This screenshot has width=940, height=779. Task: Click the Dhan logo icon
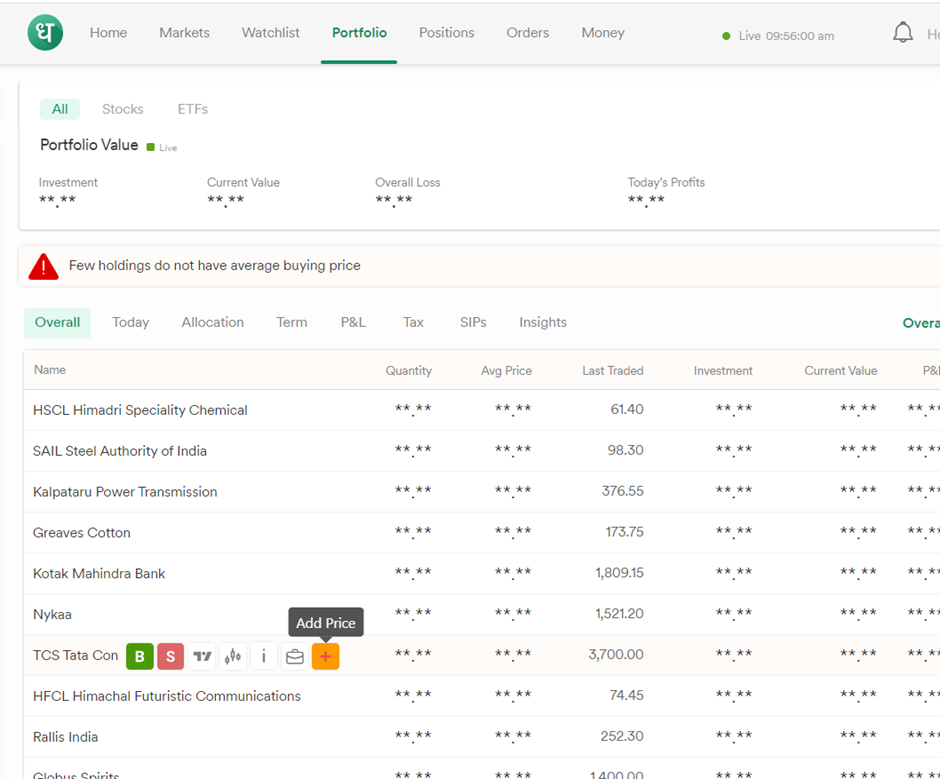click(x=45, y=32)
